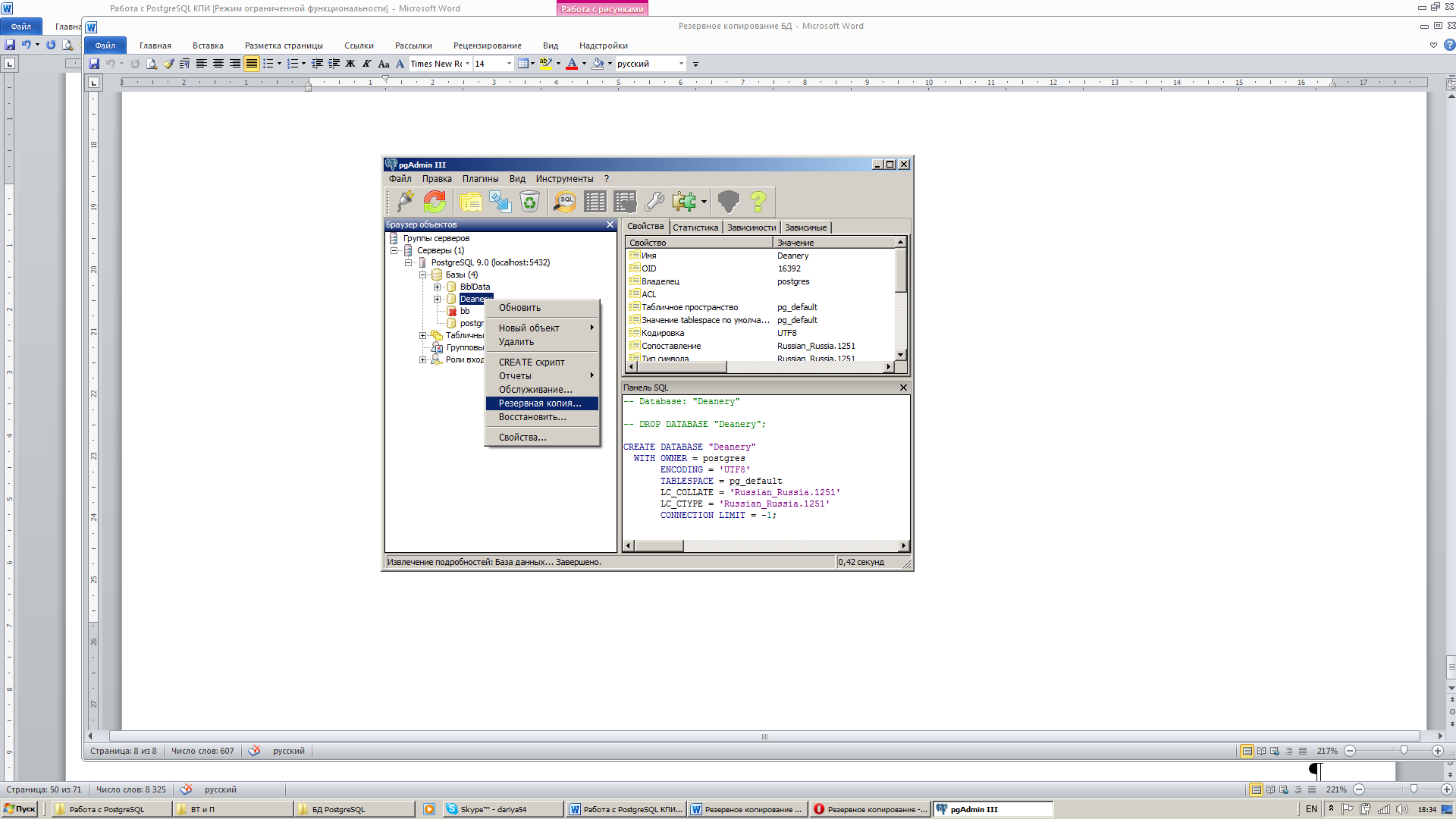This screenshot has width=1456, height=819.
Task: Center text using the toolbar alignment icon
Action: [x=218, y=64]
